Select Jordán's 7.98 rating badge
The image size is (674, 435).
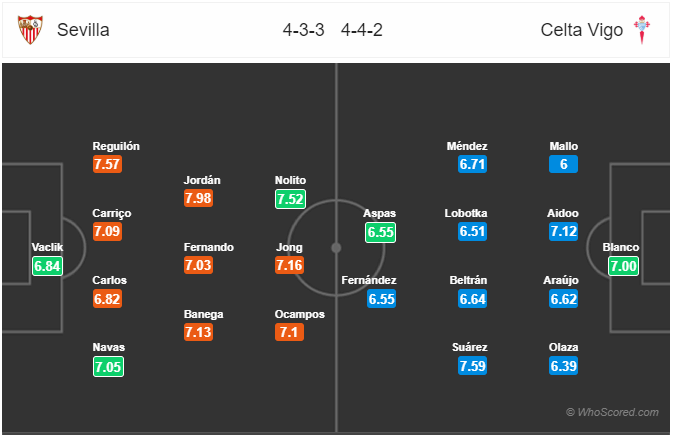pos(198,198)
